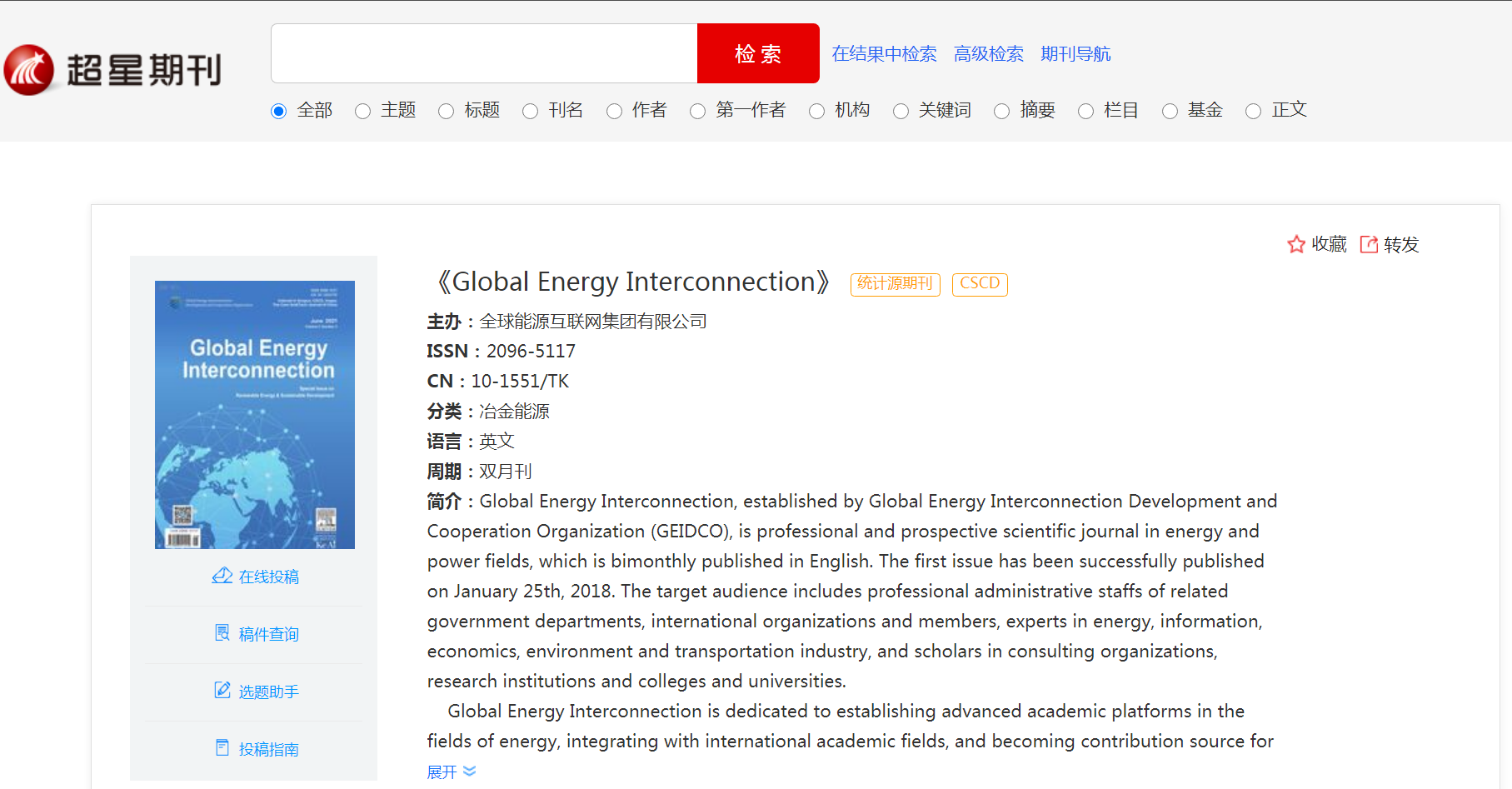This screenshot has width=1512, height=789.
Task: Click the Global Energy Interconnection cover thumbnail
Action: pos(255,415)
